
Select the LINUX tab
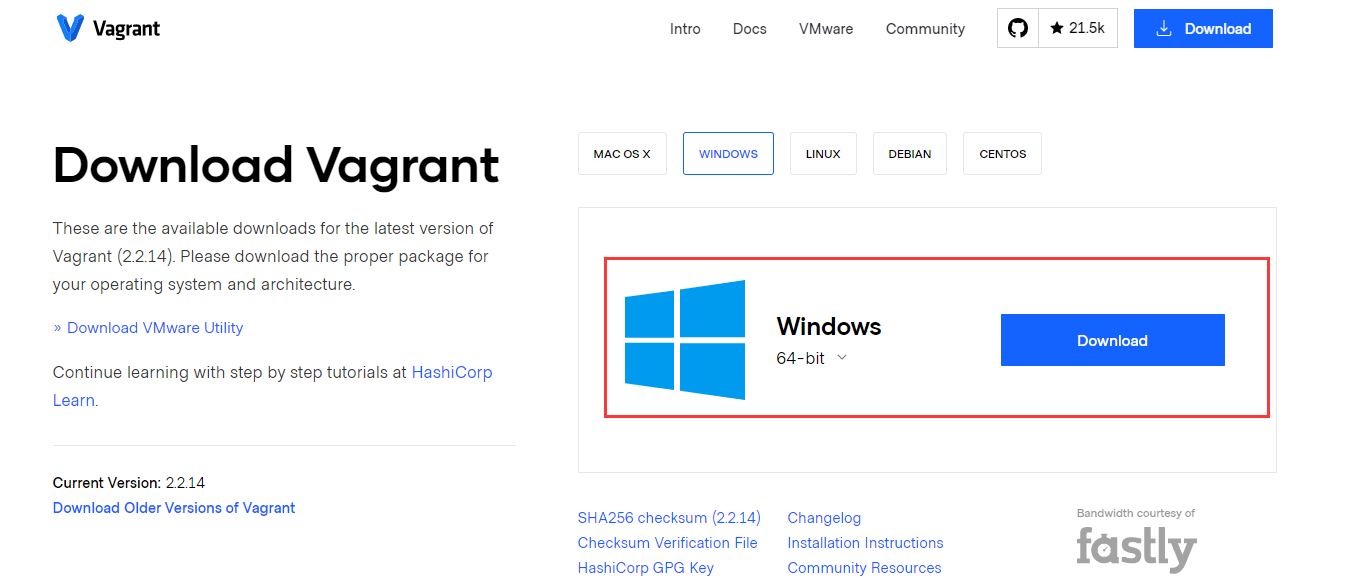click(823, 154)
